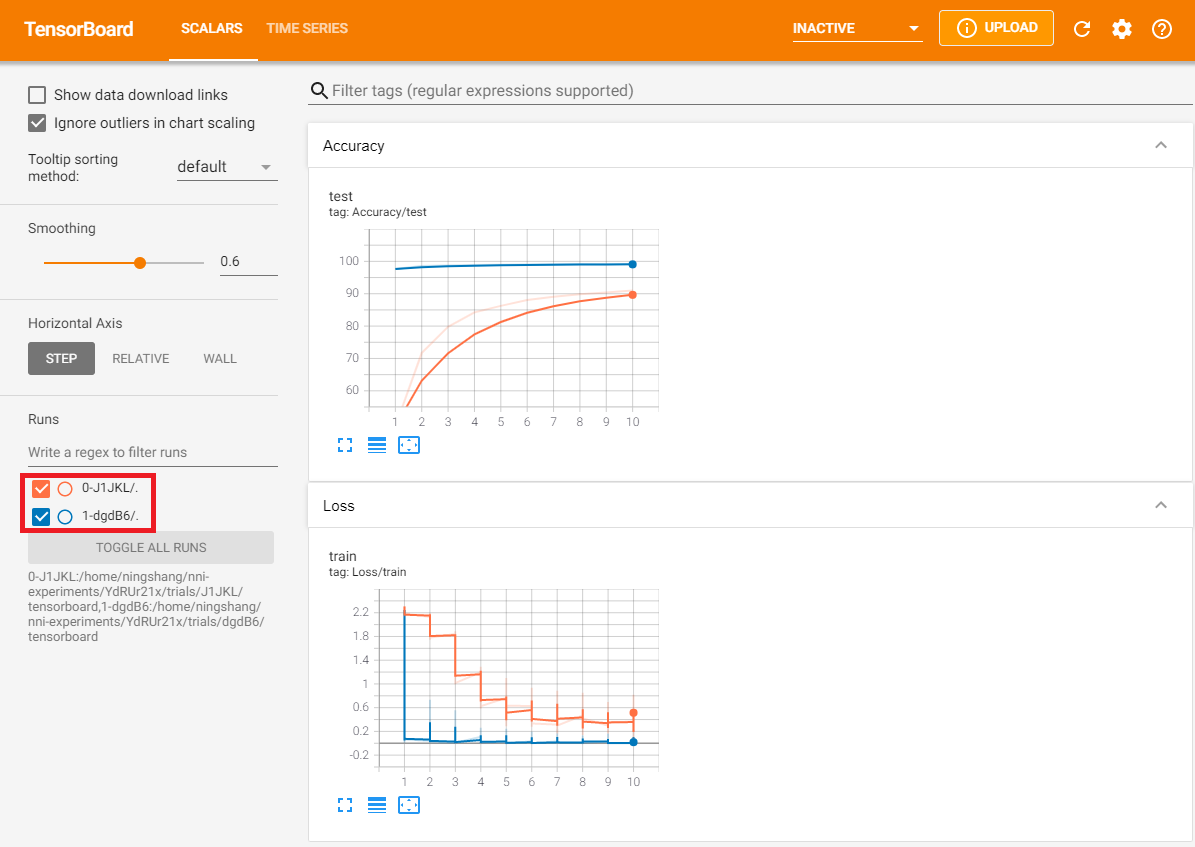Enable Show data download links checkbox
Image resolution: width=1195 pixels, height=847 pixels.
click(38, 95)
